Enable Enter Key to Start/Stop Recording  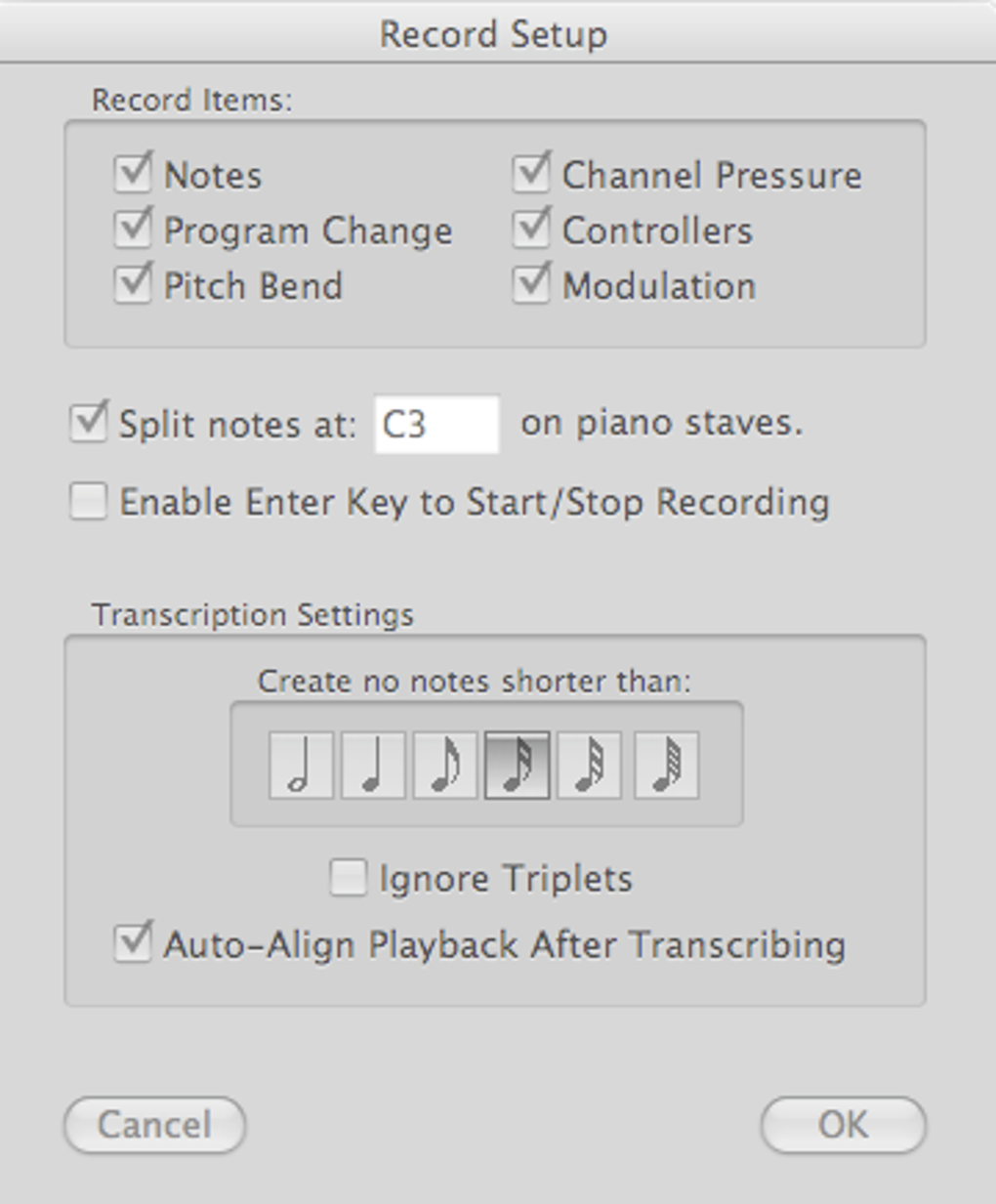point(89,502)
